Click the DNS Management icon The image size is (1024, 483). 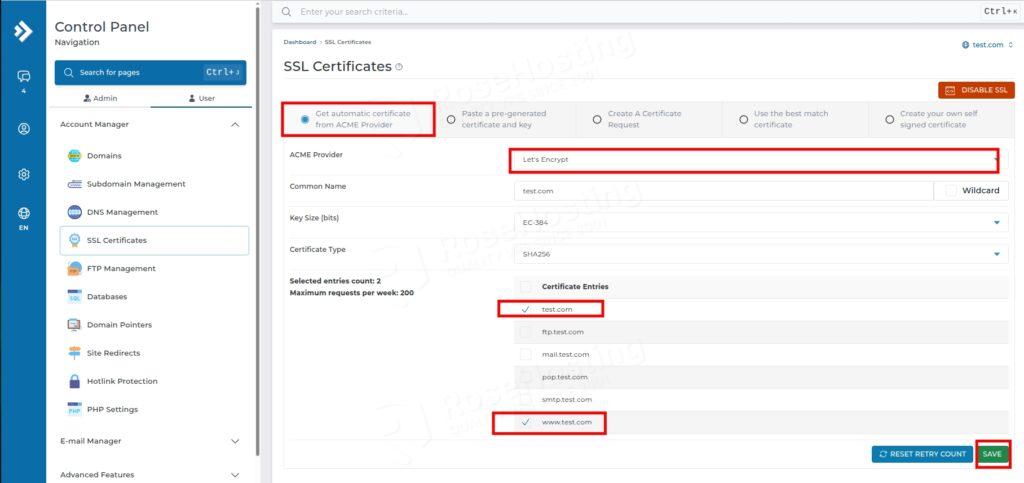(x=74, y=212)
